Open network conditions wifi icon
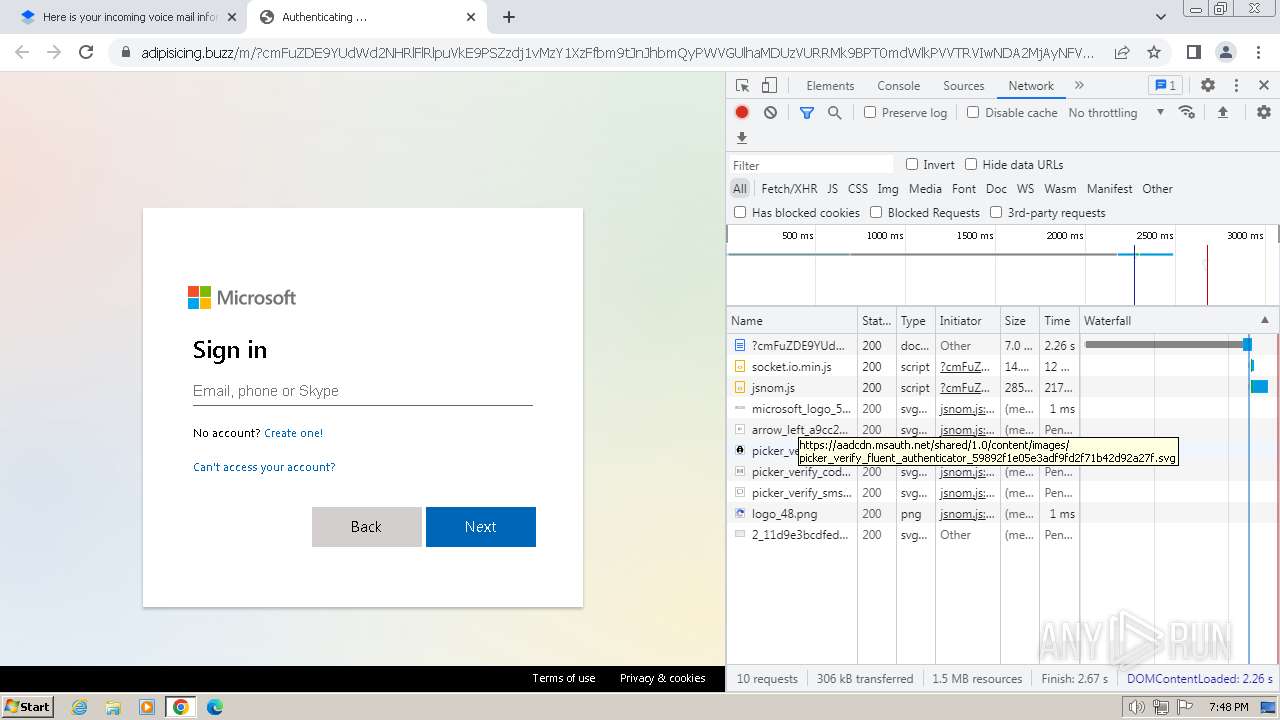The width and height of the screenshot is (1280, 720). tap(1187, 113)
